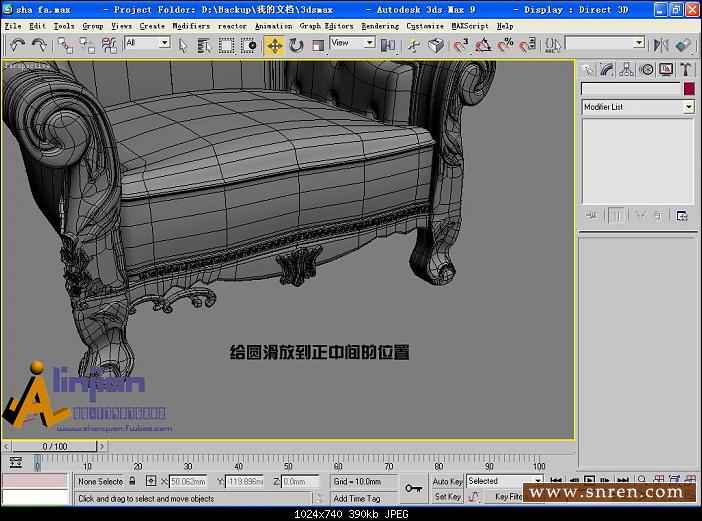Click the object name field
The height and width of the screenshot is (521, 702).
[631, 89]
